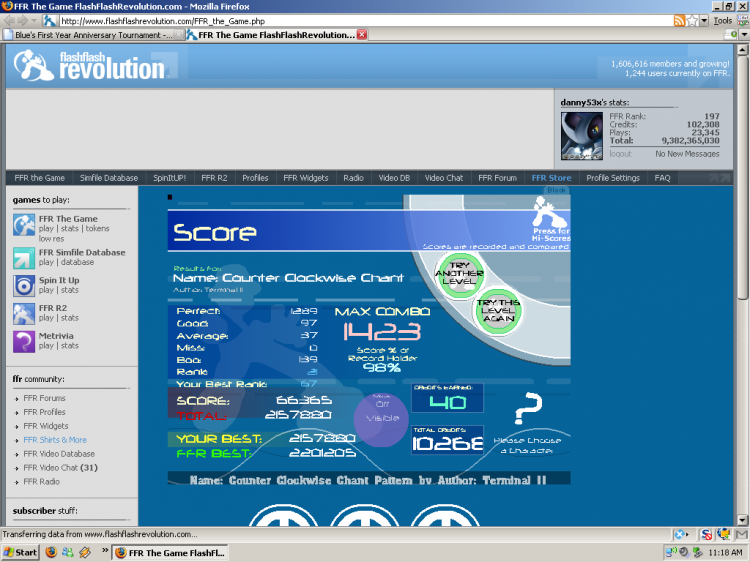Click the back arrow navigation button
The image size is (750, 562).
(x=9, y=21)
